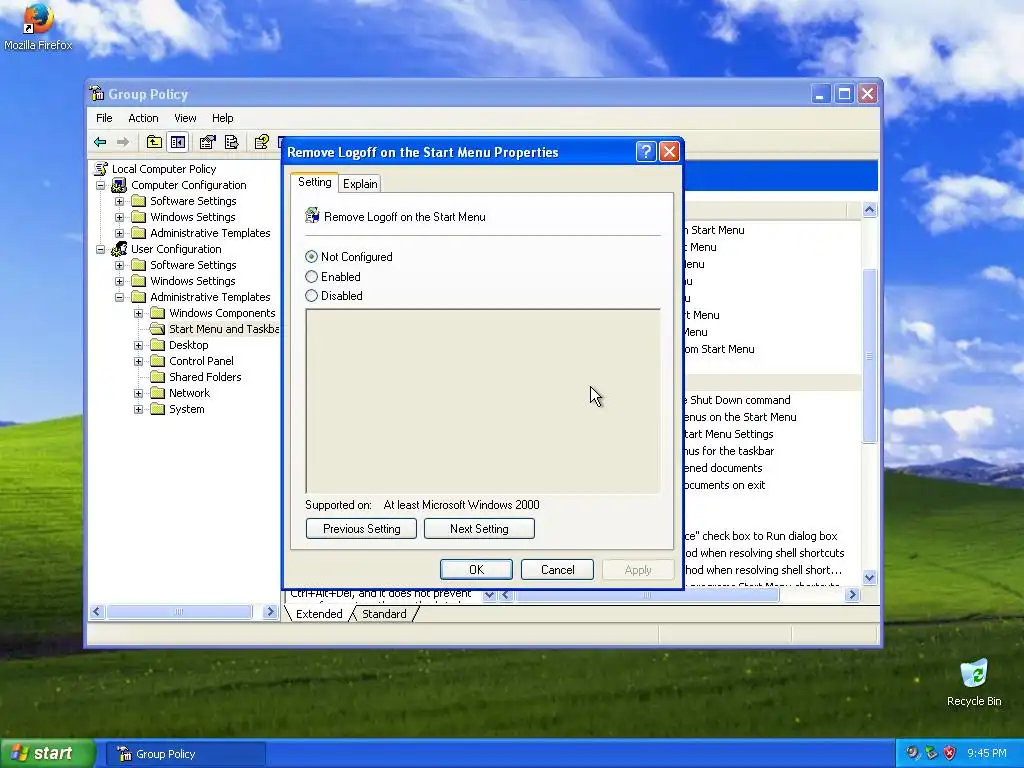Expand the Network tree node

coord(138,393)
